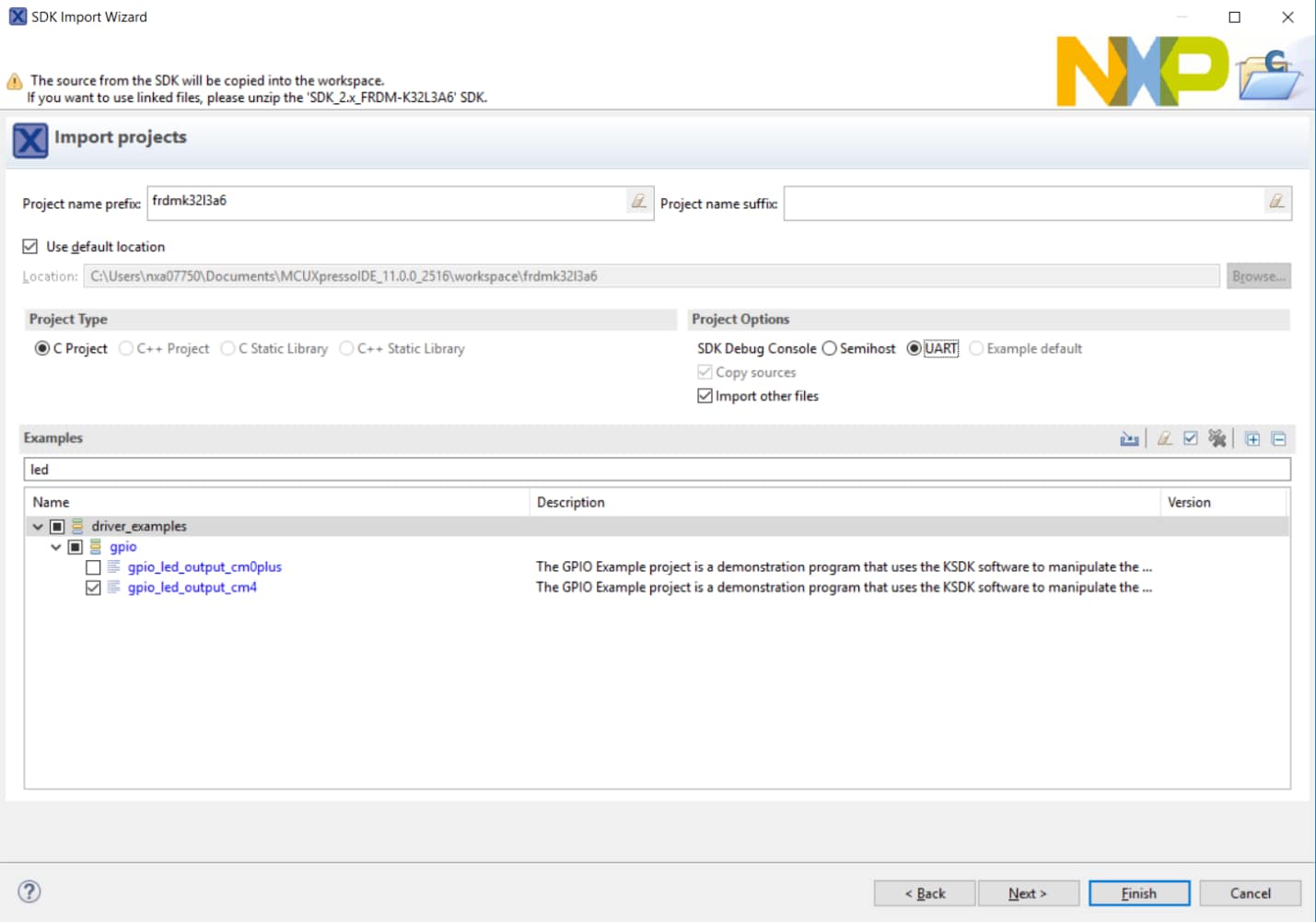The width and height of the screenshot is (1316, 922).
Task: Click the eraser icon in project name suffix
Action: pyautogui.click(x=1276, y=202)
